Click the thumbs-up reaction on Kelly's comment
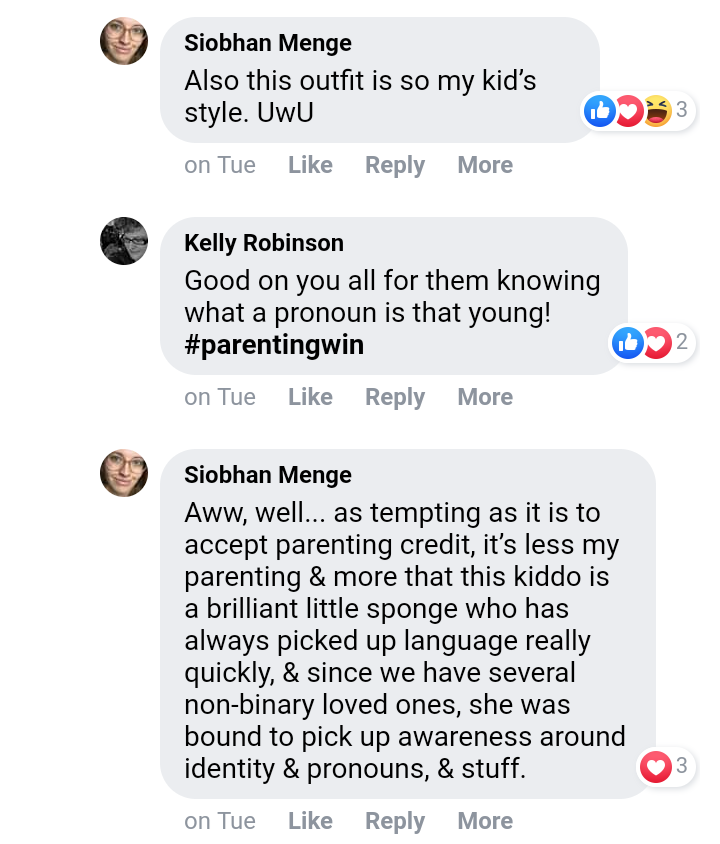The image size is (720, 844). point(628,343)
